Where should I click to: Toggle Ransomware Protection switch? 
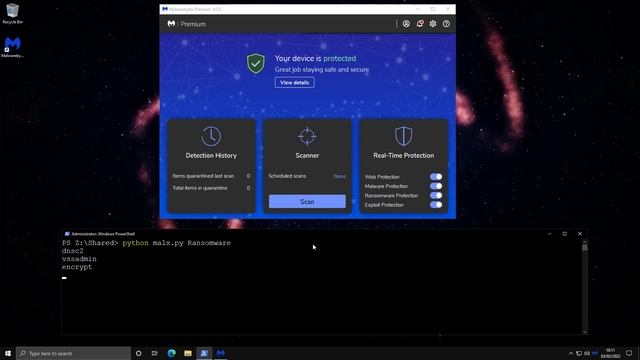click(x=436, y=195)
